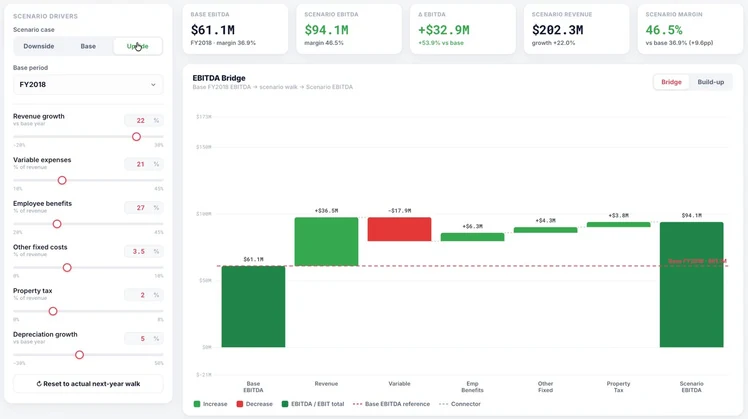
Task: Click the Decrease legend swatch
Action: [x=240, y=404]
